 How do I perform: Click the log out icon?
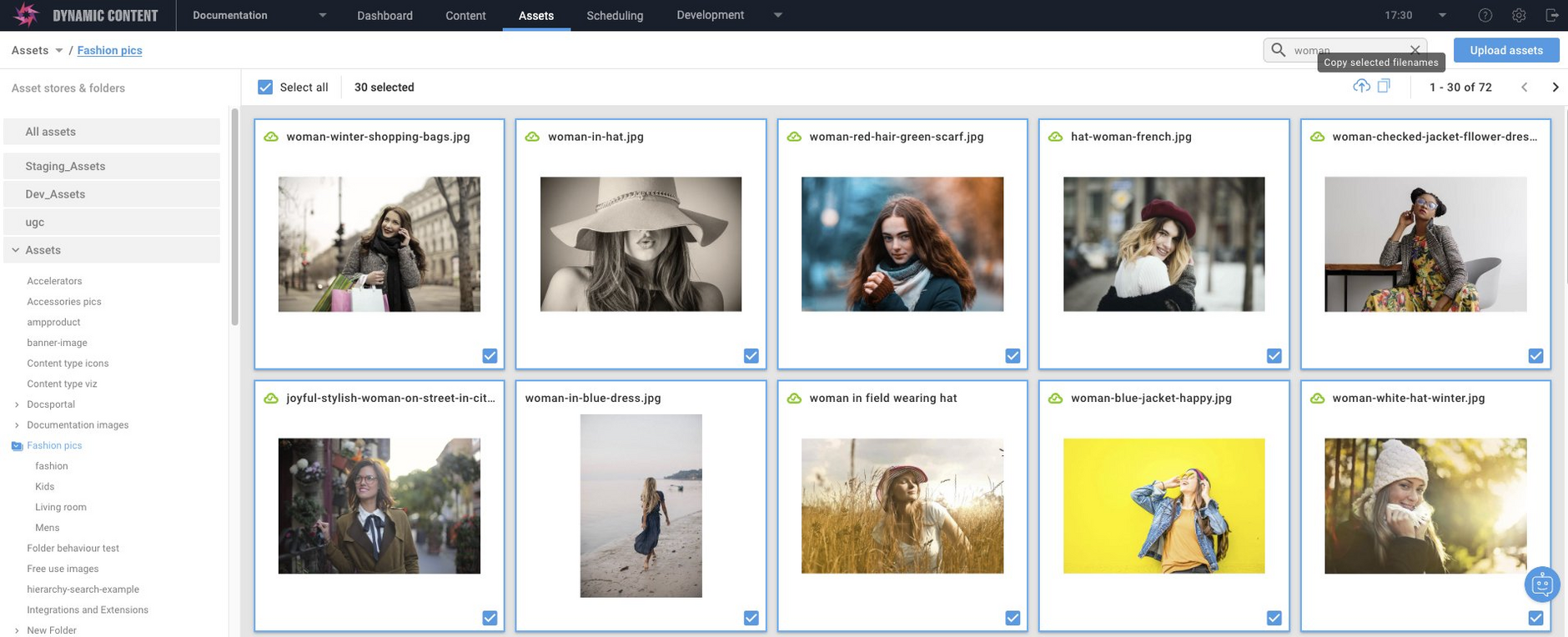click(1551, 15)
